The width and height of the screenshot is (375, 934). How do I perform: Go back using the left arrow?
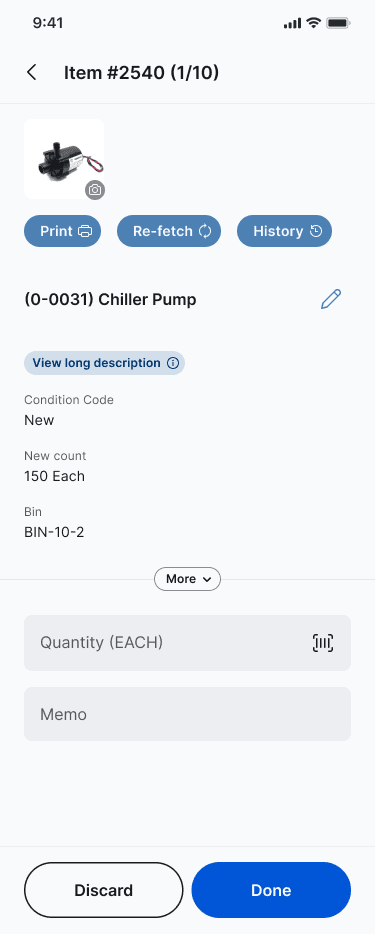pos(32,73)
